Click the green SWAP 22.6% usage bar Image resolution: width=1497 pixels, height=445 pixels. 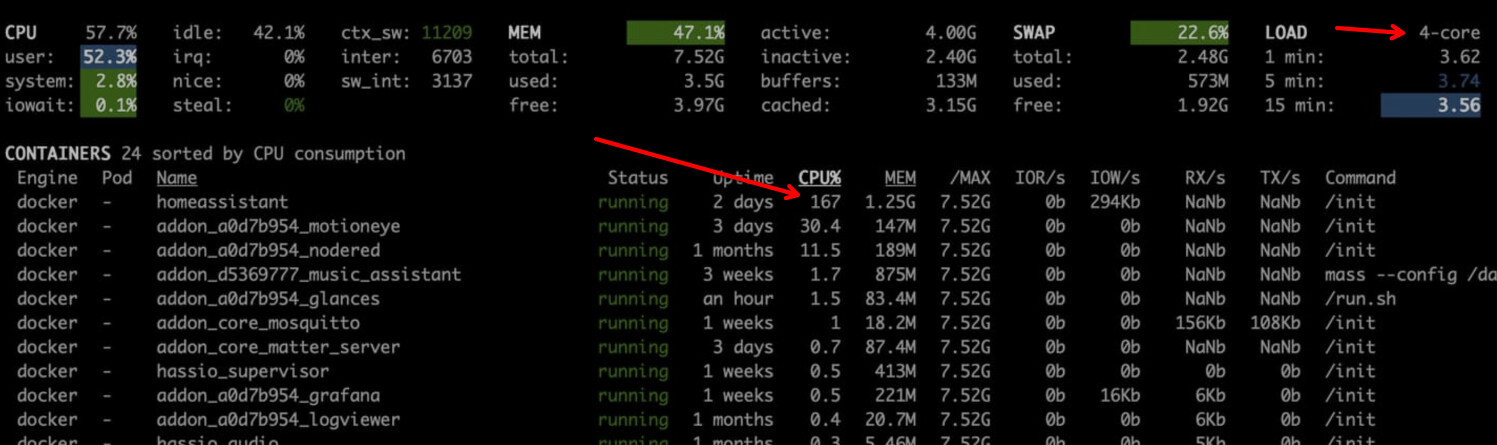(1180, 33)
